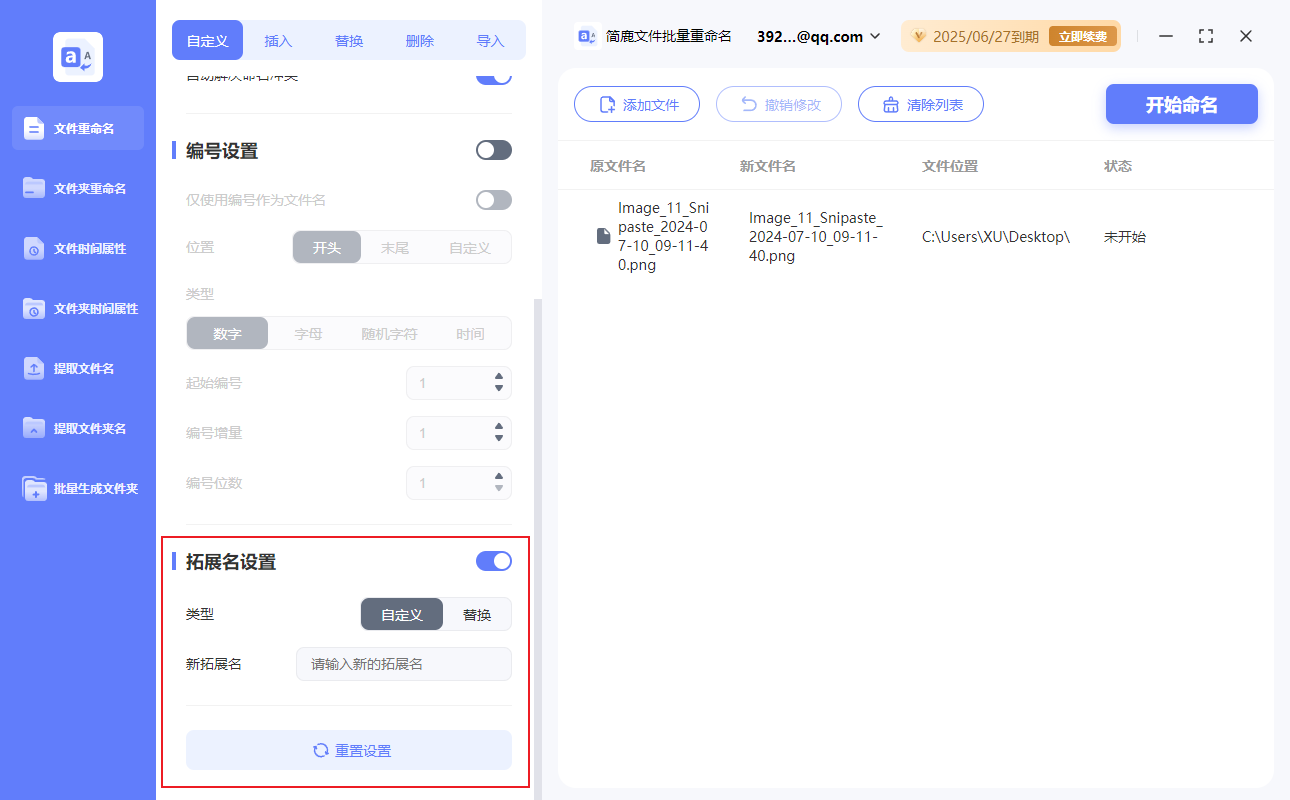This screenshot has height=800, width=1290.
Task: Turn on 仅使用编号作为文件名 switch
Action: point(493,199)
